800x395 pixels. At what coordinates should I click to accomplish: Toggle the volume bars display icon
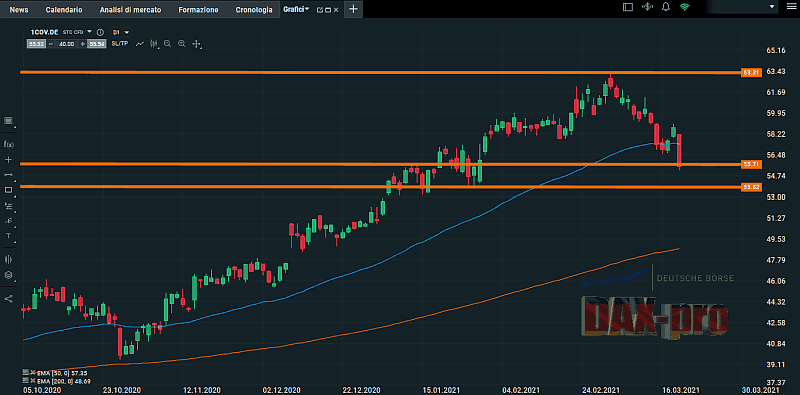[8, 259]
